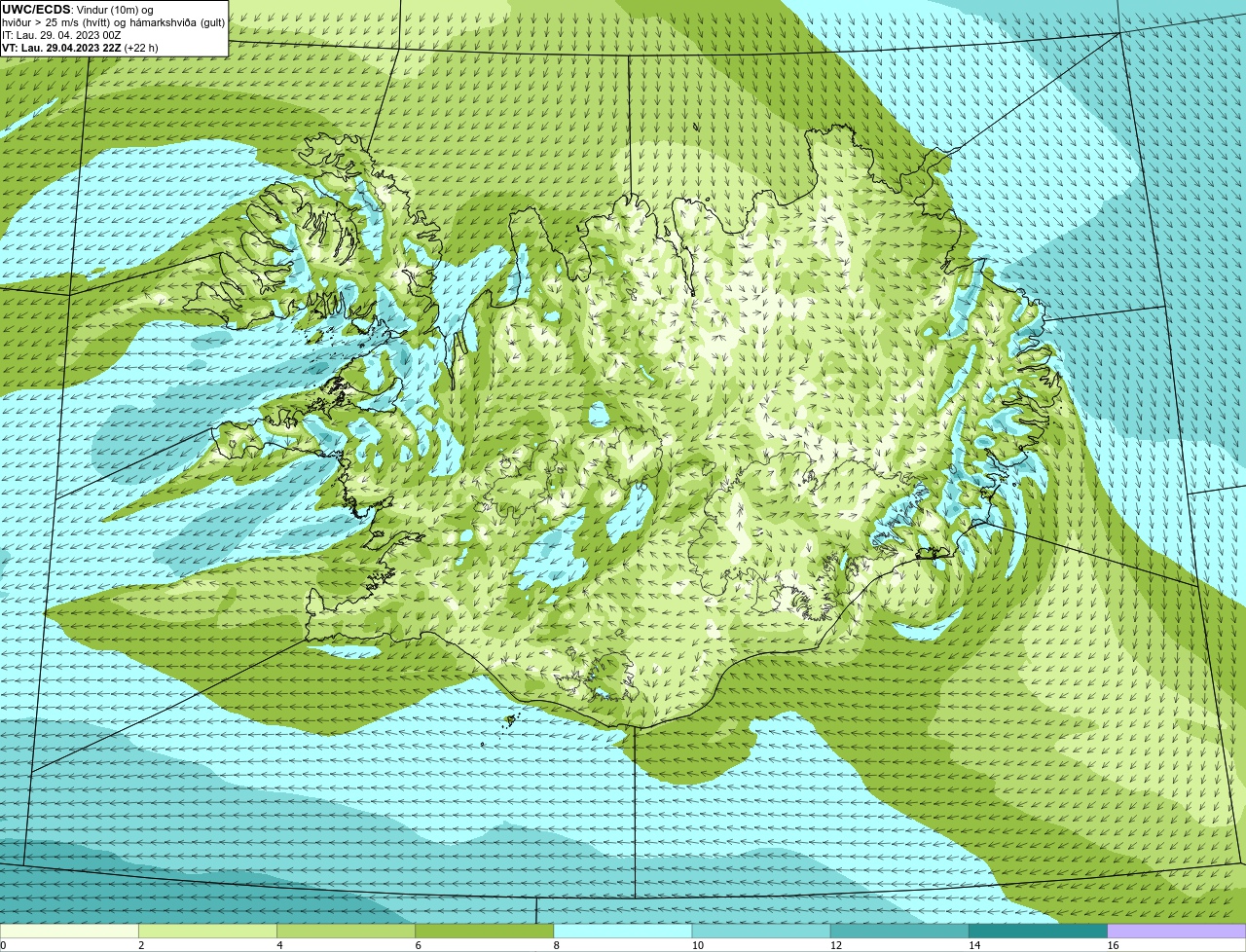1246x952 pixels.
Task: Click the legend tick label 16
Action: tap(1113, 945)
